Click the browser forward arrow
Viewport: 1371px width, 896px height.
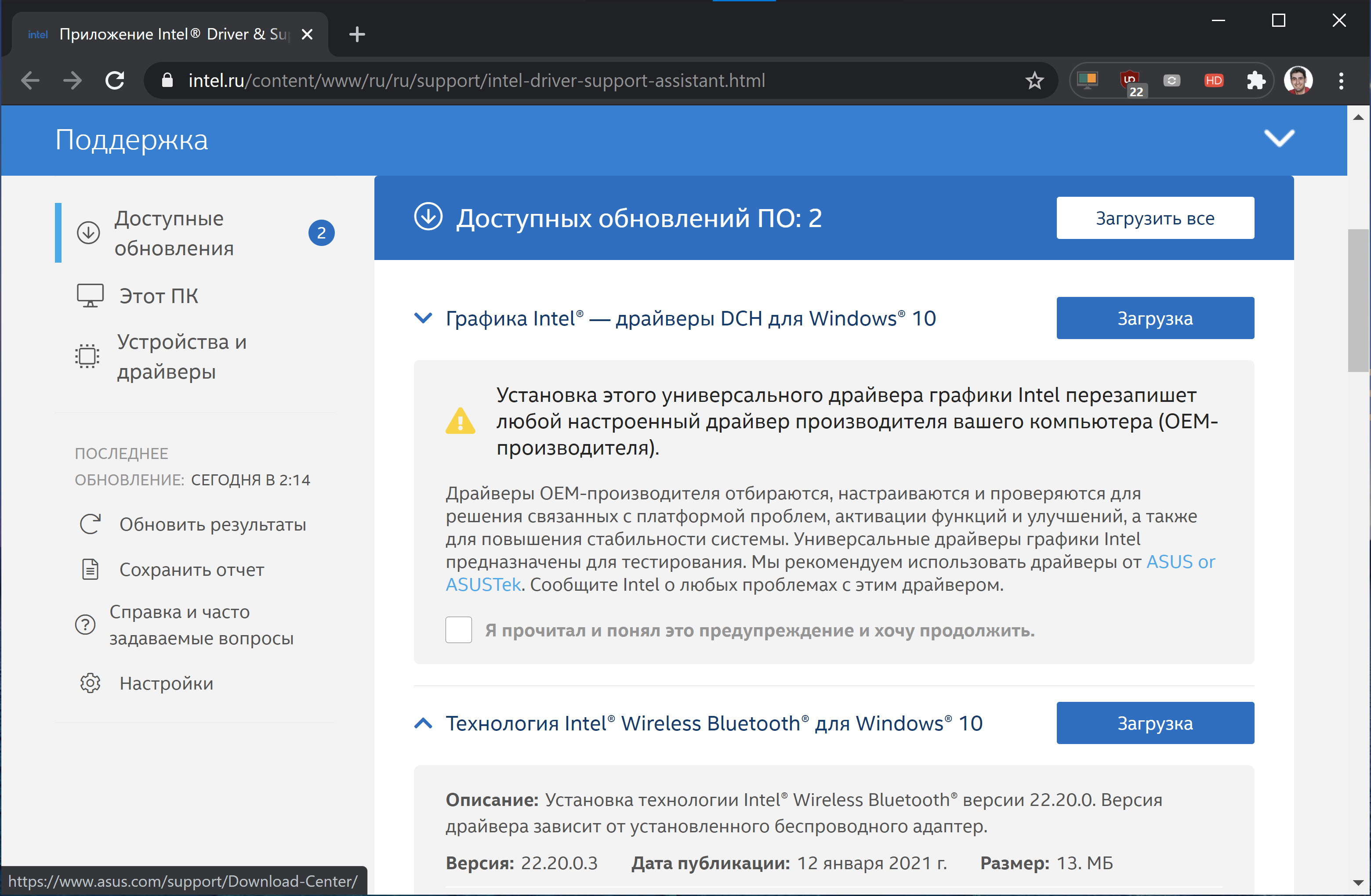(x=73, y=80)
